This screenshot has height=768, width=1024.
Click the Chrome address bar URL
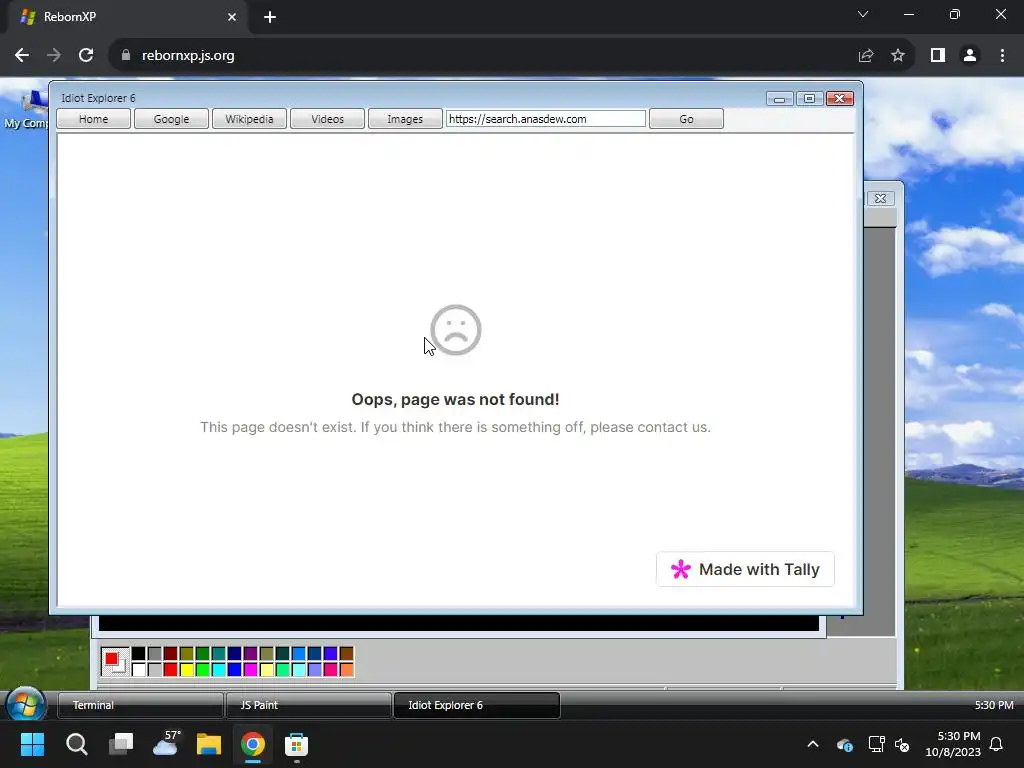(x=188, y=56)
